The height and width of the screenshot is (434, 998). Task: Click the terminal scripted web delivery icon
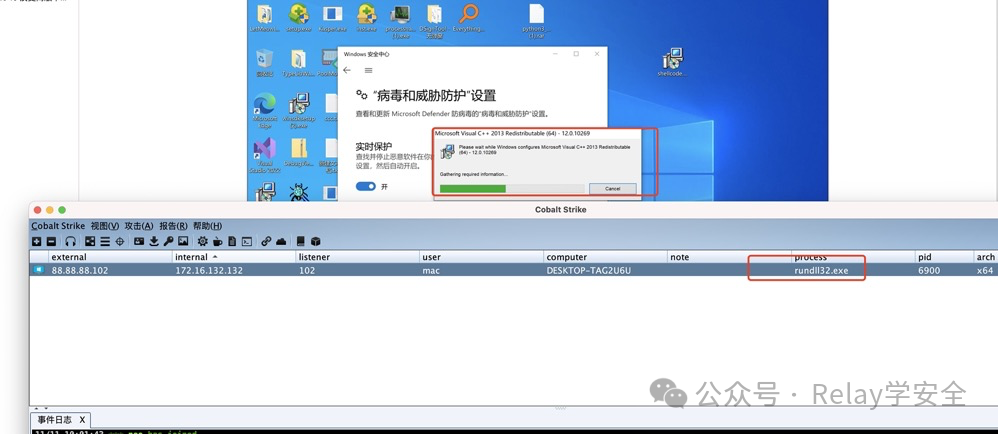click(x=247, y=241)
